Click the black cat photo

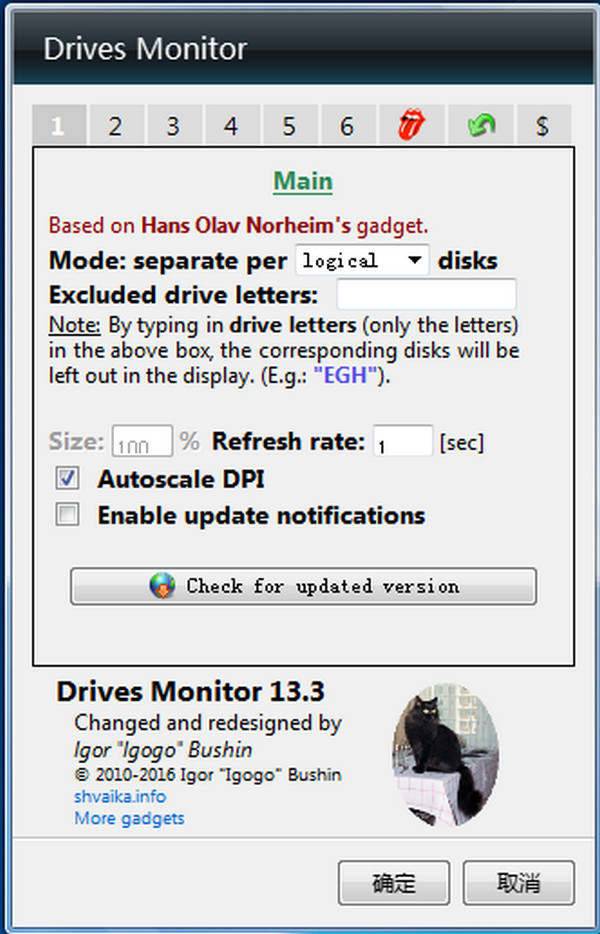[x=446, y=755]
